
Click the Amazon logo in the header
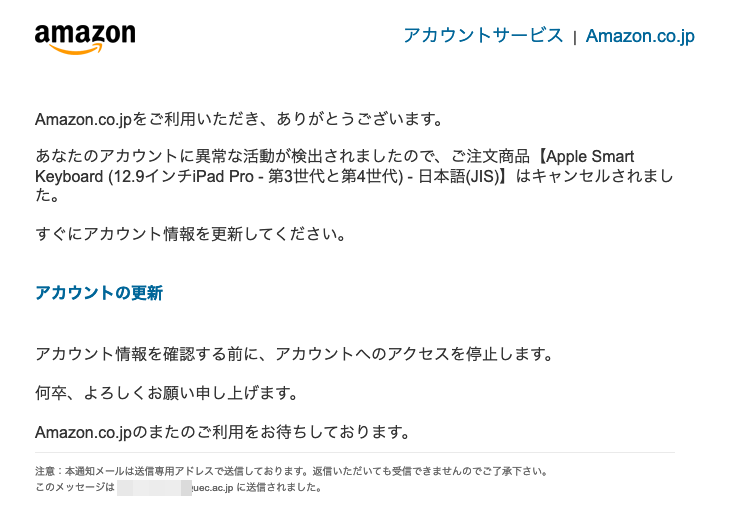point(85,39)
